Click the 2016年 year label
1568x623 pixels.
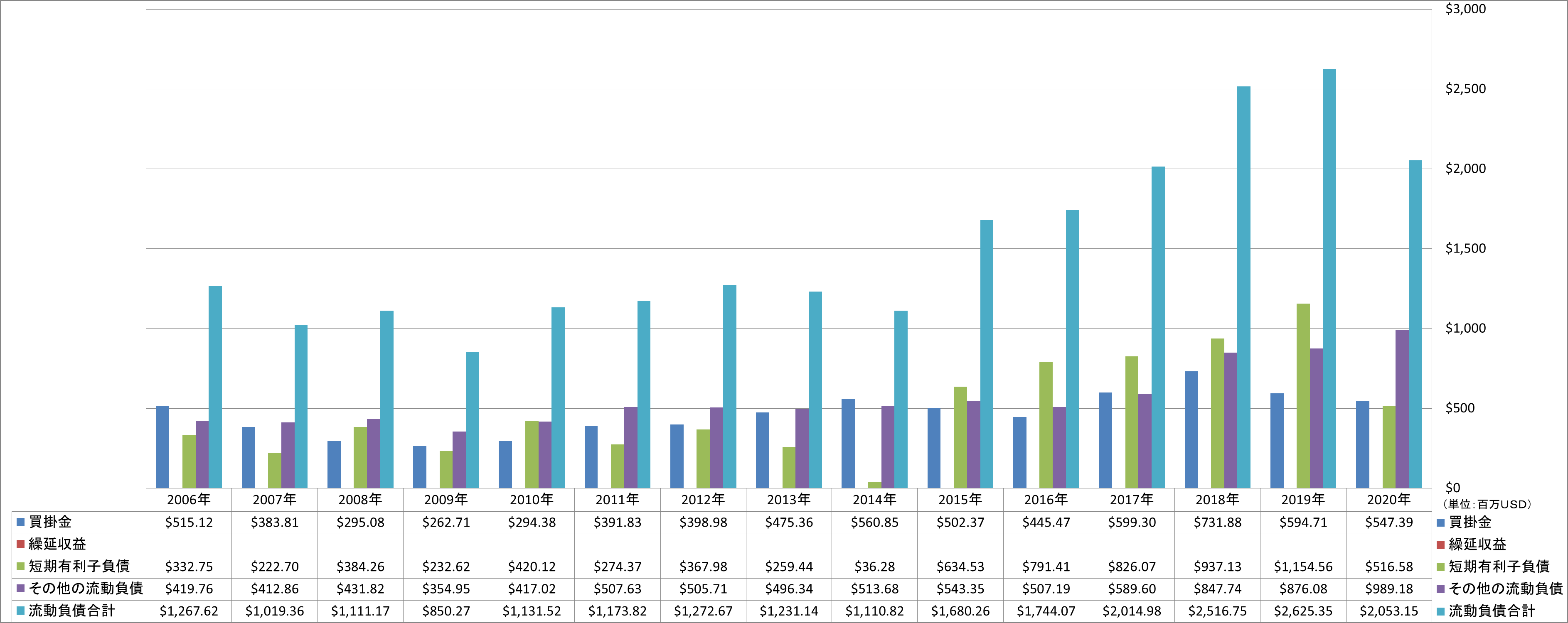click(1046, 500)
